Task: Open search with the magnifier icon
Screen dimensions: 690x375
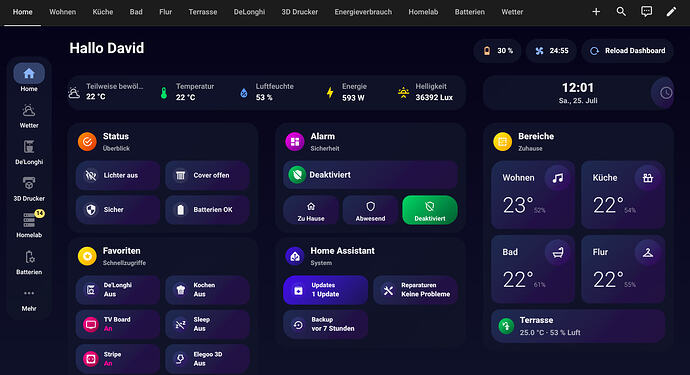Action: point(621,12)
